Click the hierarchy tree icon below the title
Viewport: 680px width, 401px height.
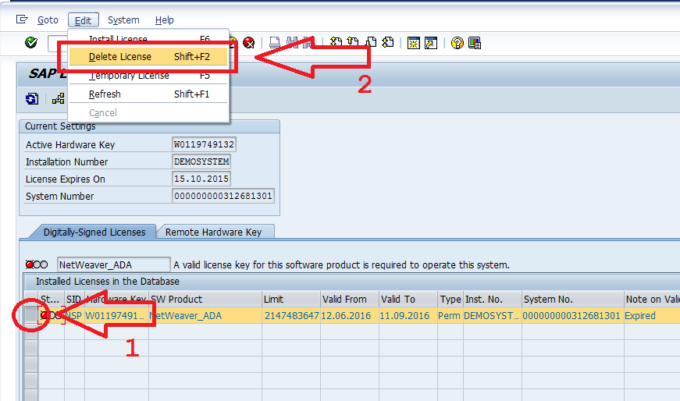(x=58, y=99)
